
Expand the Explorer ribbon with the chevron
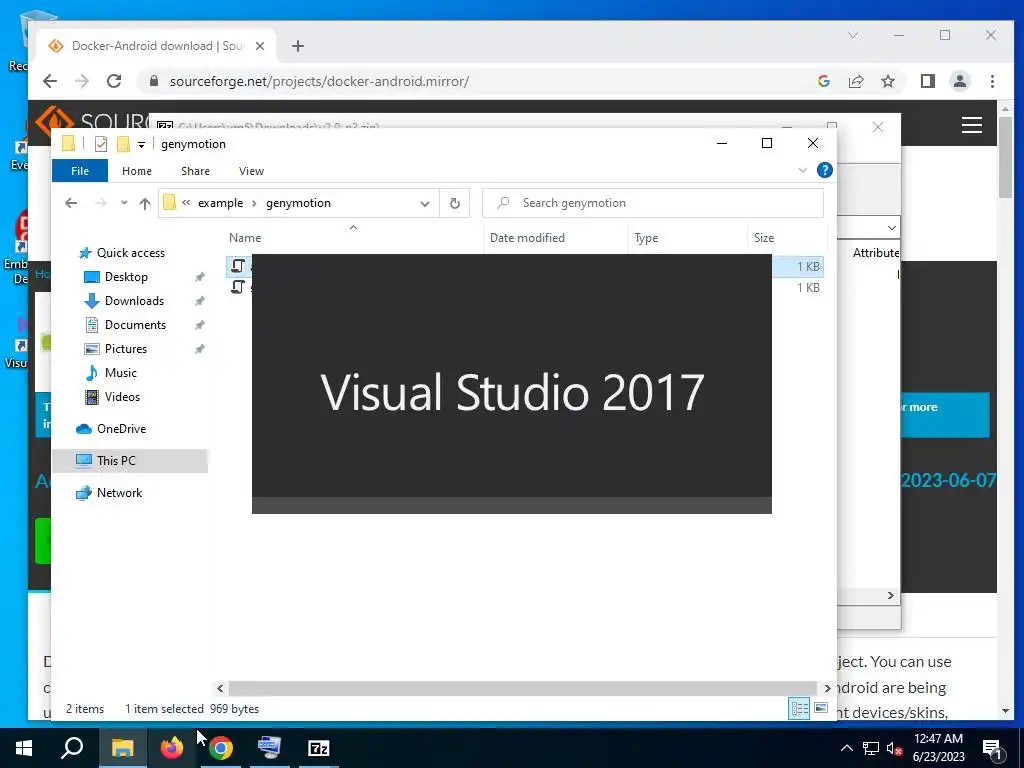(803, 170)
